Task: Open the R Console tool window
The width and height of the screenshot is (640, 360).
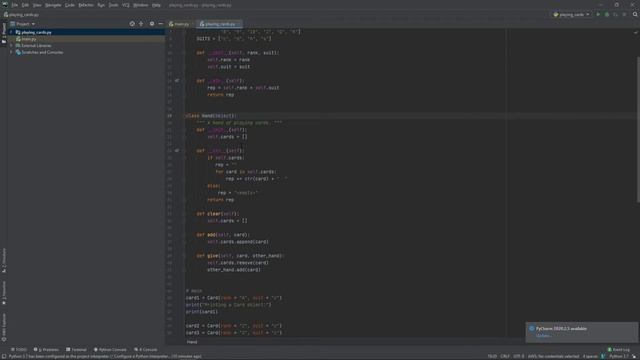Action: [x=145, y=350]
